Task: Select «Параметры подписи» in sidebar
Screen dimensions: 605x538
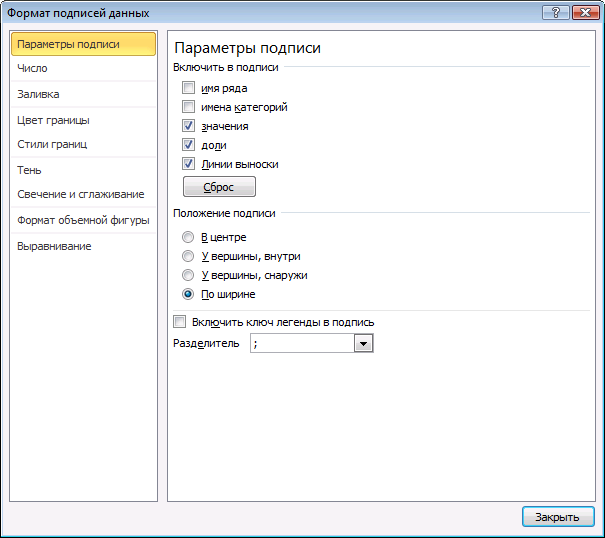Action: point(83,44)
